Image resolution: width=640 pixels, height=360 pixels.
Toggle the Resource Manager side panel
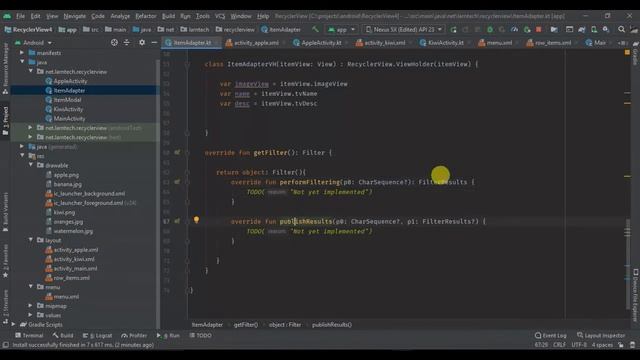coord(5,69)
